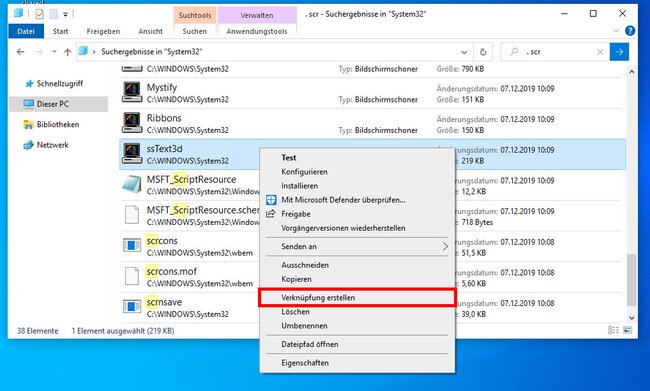Click the scrnsave application icon
Image resolution: width=650 pixels, height=391 pixels.
coord(132,307)
